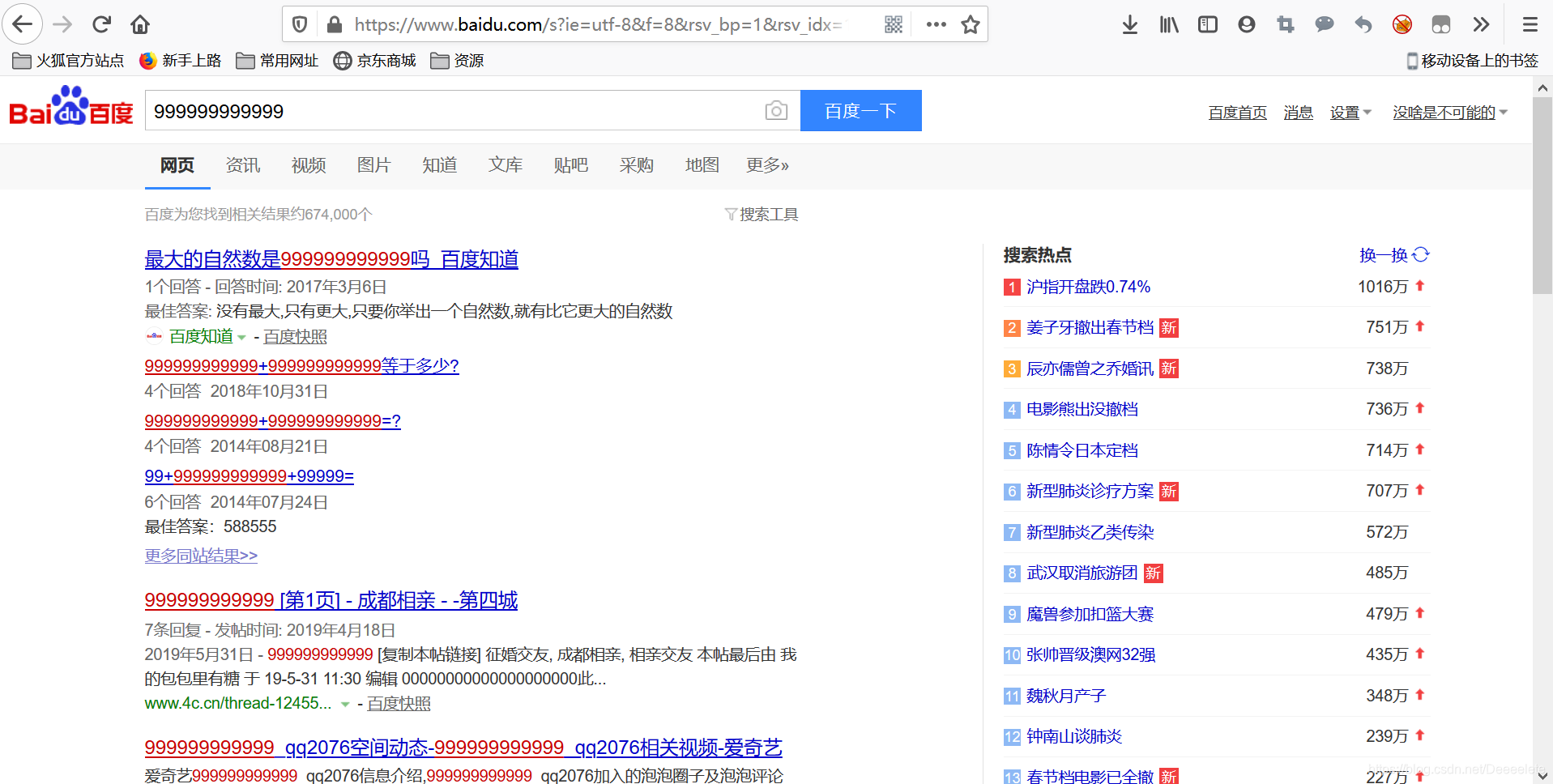Screen dimensions: 1553x784
Task: Click the tracking protection shield icon
Action: click(300, 24)
